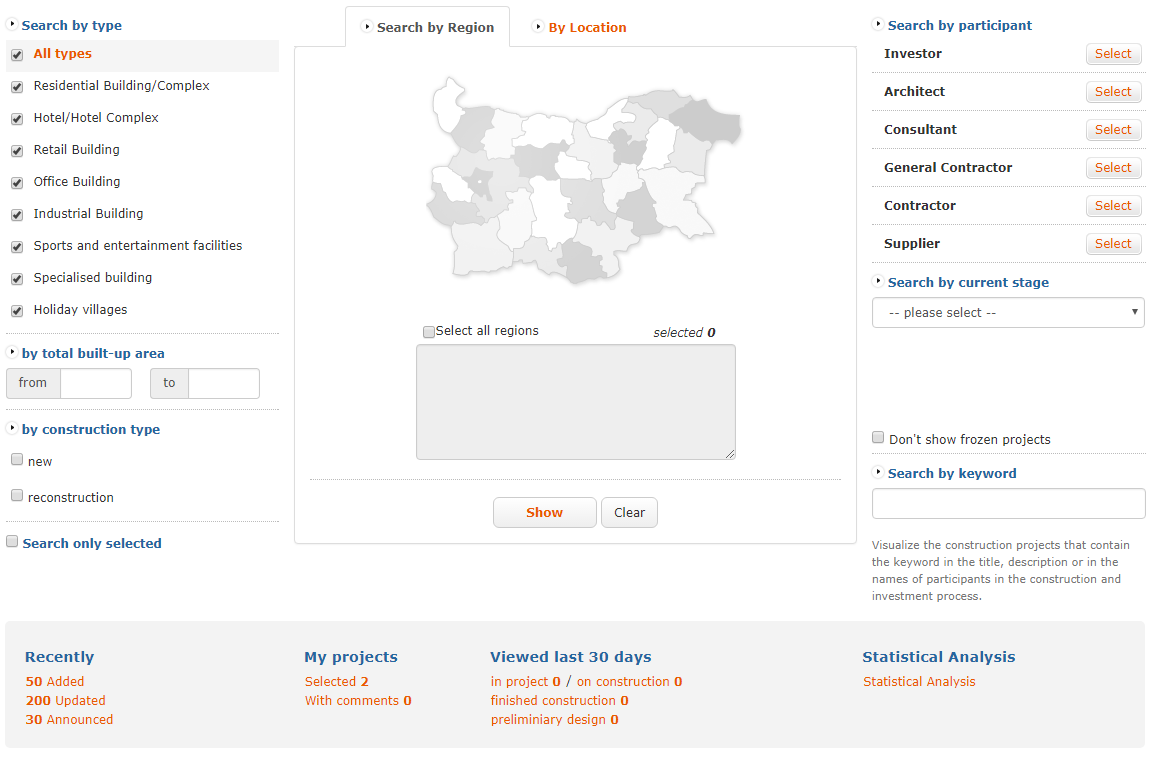
Task: Expand the Search by current stage section
Action: tap(967, 283)
